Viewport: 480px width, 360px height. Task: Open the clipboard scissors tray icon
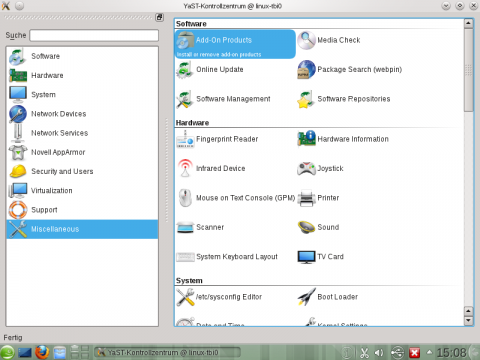(x=364, y=353)
